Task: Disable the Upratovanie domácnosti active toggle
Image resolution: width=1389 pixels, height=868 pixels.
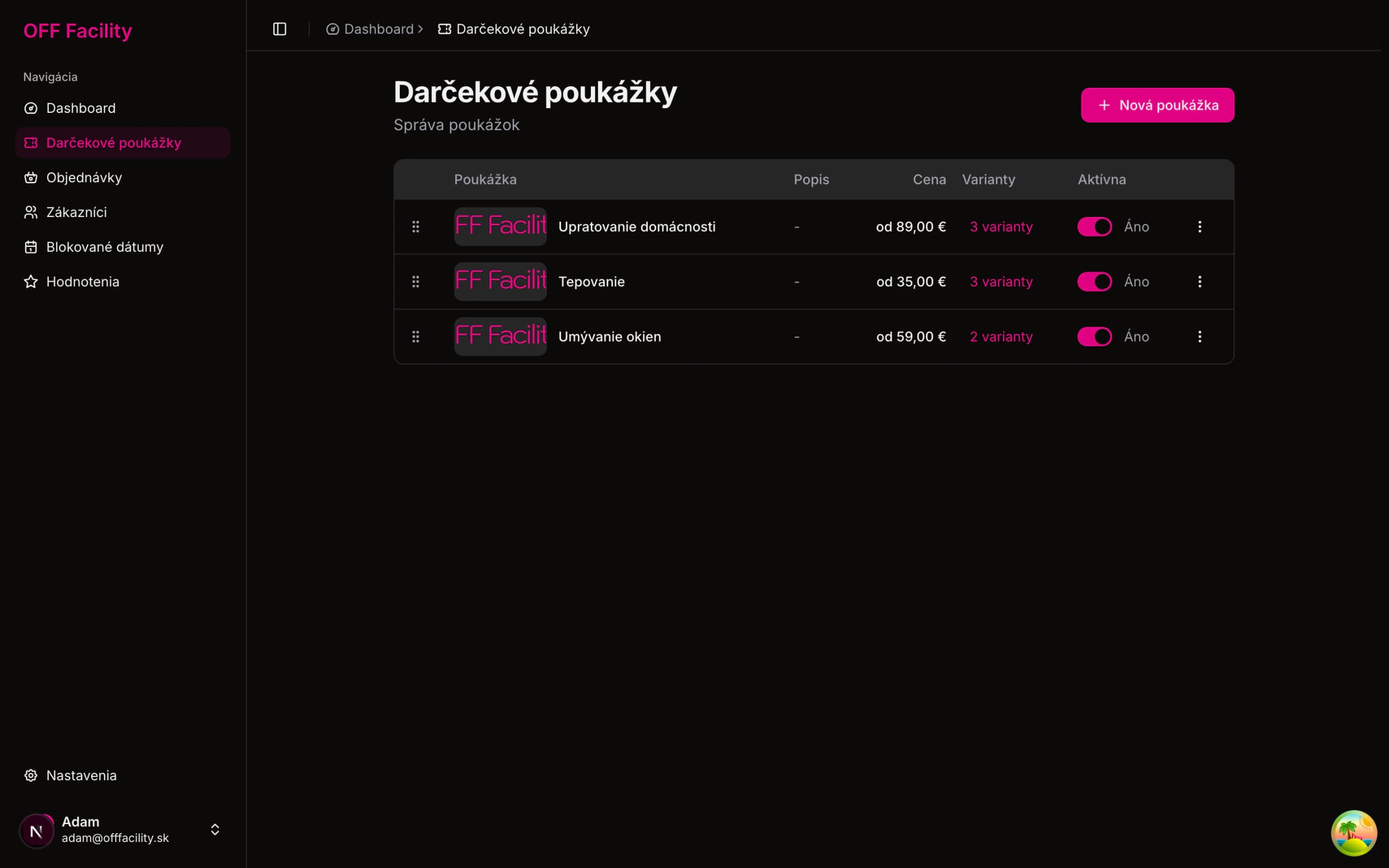Action: pos(1094,227)
